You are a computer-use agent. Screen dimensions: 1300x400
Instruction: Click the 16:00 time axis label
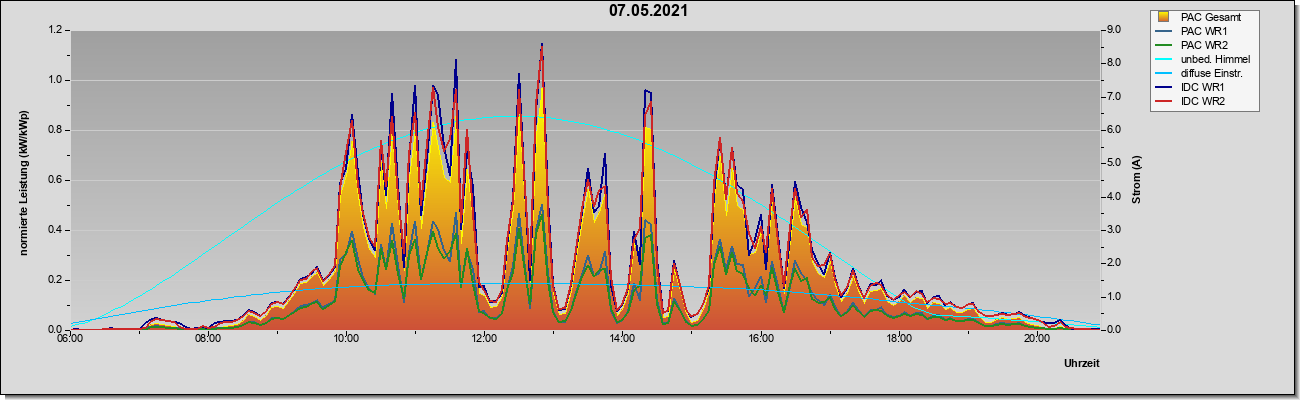click(x=761, y=338)
